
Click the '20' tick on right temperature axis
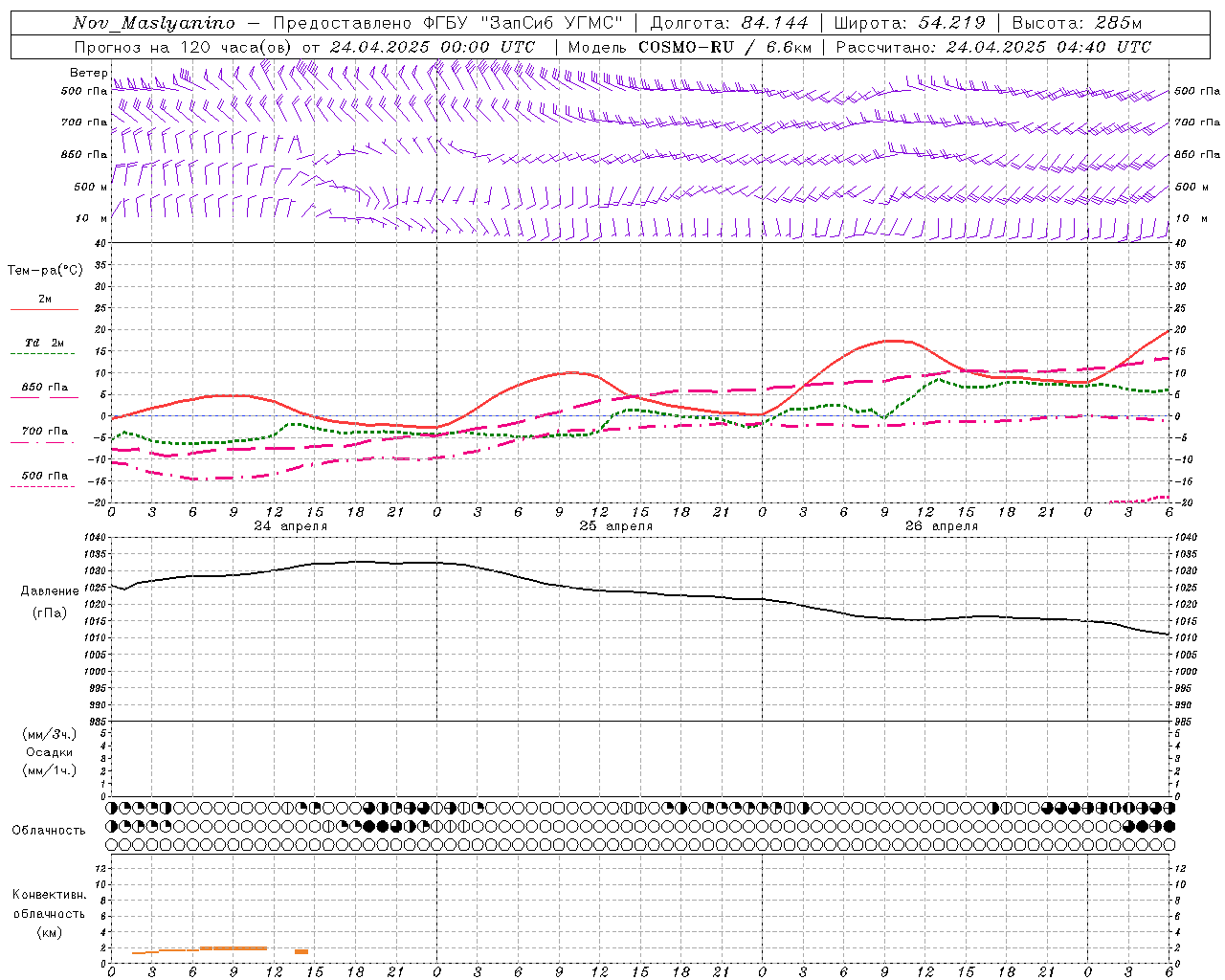tap(1180, 330)
